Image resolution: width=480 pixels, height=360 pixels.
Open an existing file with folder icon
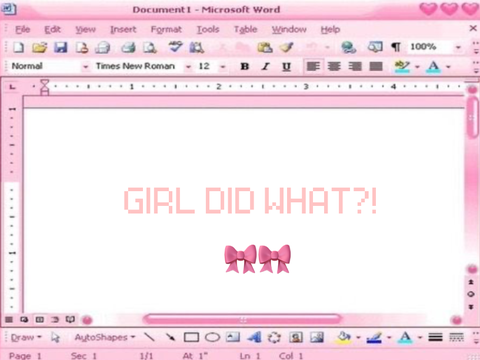click(x=40, y=47)
